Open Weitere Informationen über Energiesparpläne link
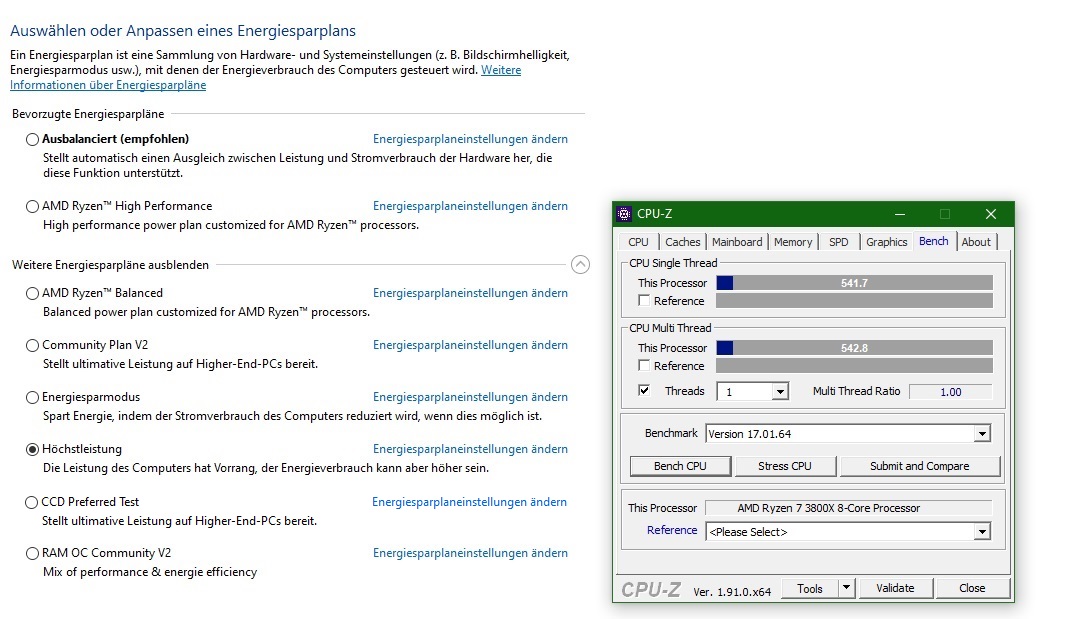Image resolution: width=1089 pixels, height=619 pixels. click(x=108, y=85)
